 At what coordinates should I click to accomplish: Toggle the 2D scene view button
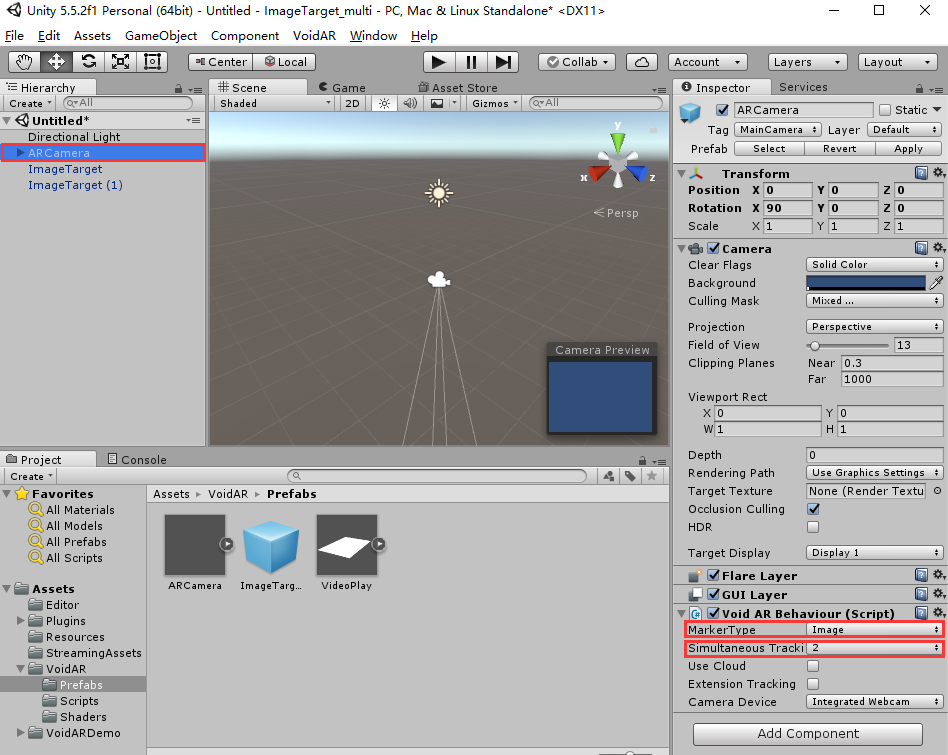(x=352, y=103)
